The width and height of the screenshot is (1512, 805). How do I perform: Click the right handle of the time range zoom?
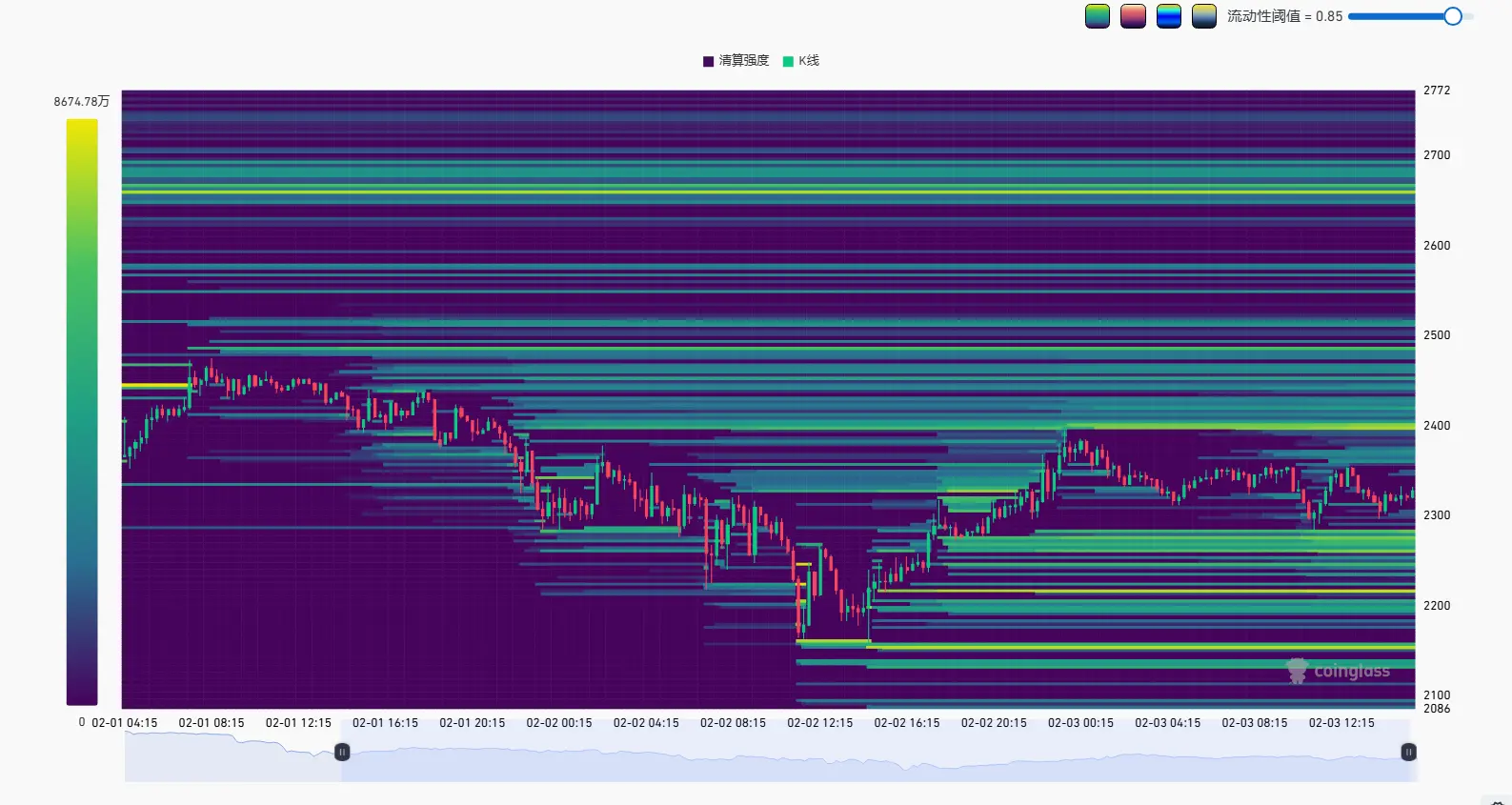coord(1408,752)
